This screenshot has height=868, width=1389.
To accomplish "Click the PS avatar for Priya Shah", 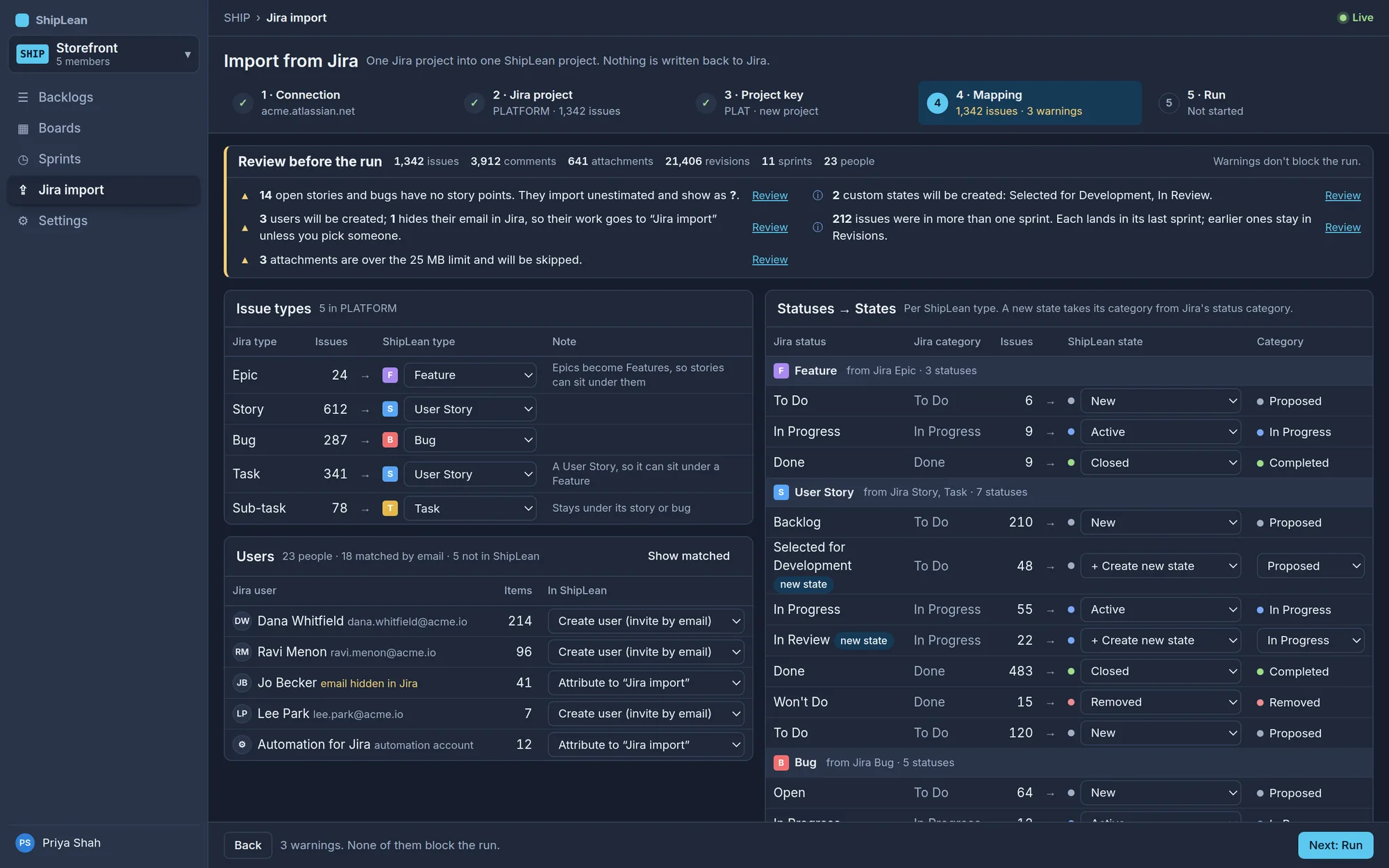I will (x=25, y=843).
